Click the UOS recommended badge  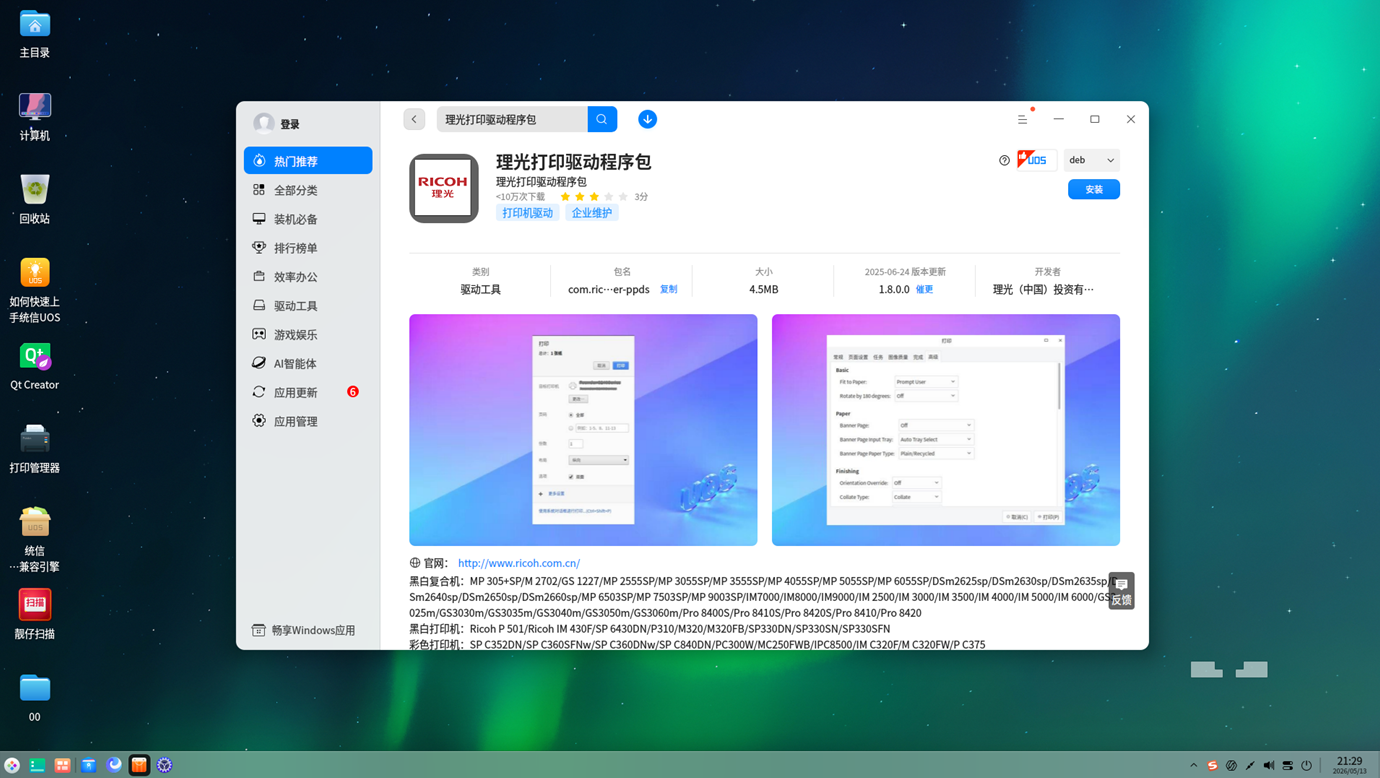(x=1036, y=160)
